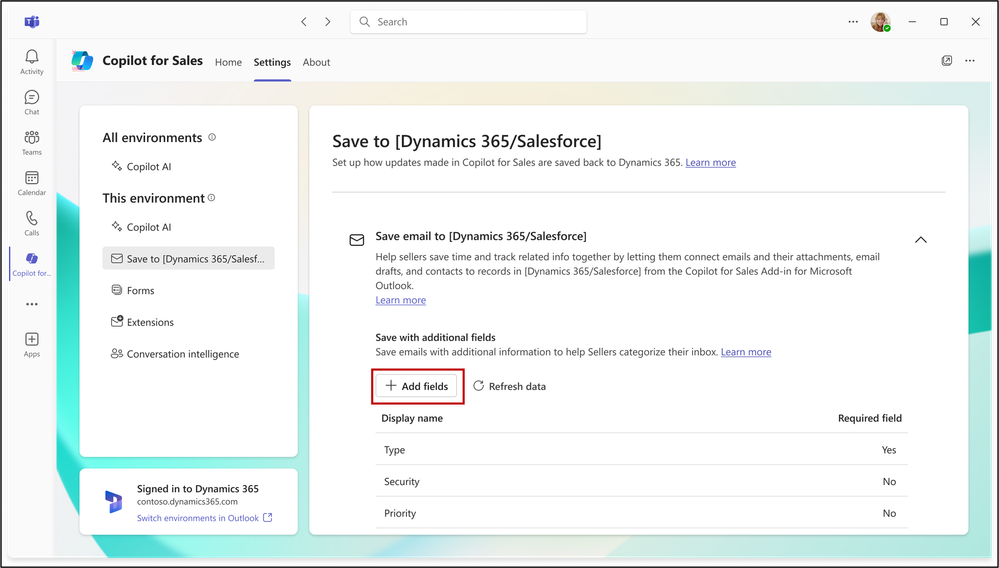Click in the Search box
The height and width of the screenshot is (568, 999).
coord(468,22)
